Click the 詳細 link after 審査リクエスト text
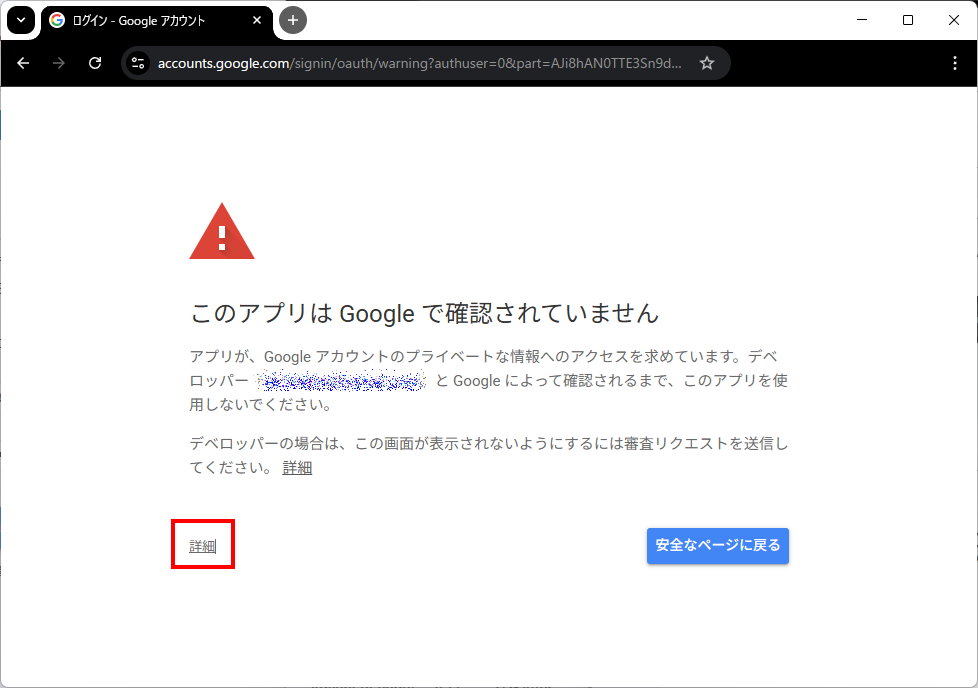Screen dimensions: 978x688 click(x=297, y=468)
